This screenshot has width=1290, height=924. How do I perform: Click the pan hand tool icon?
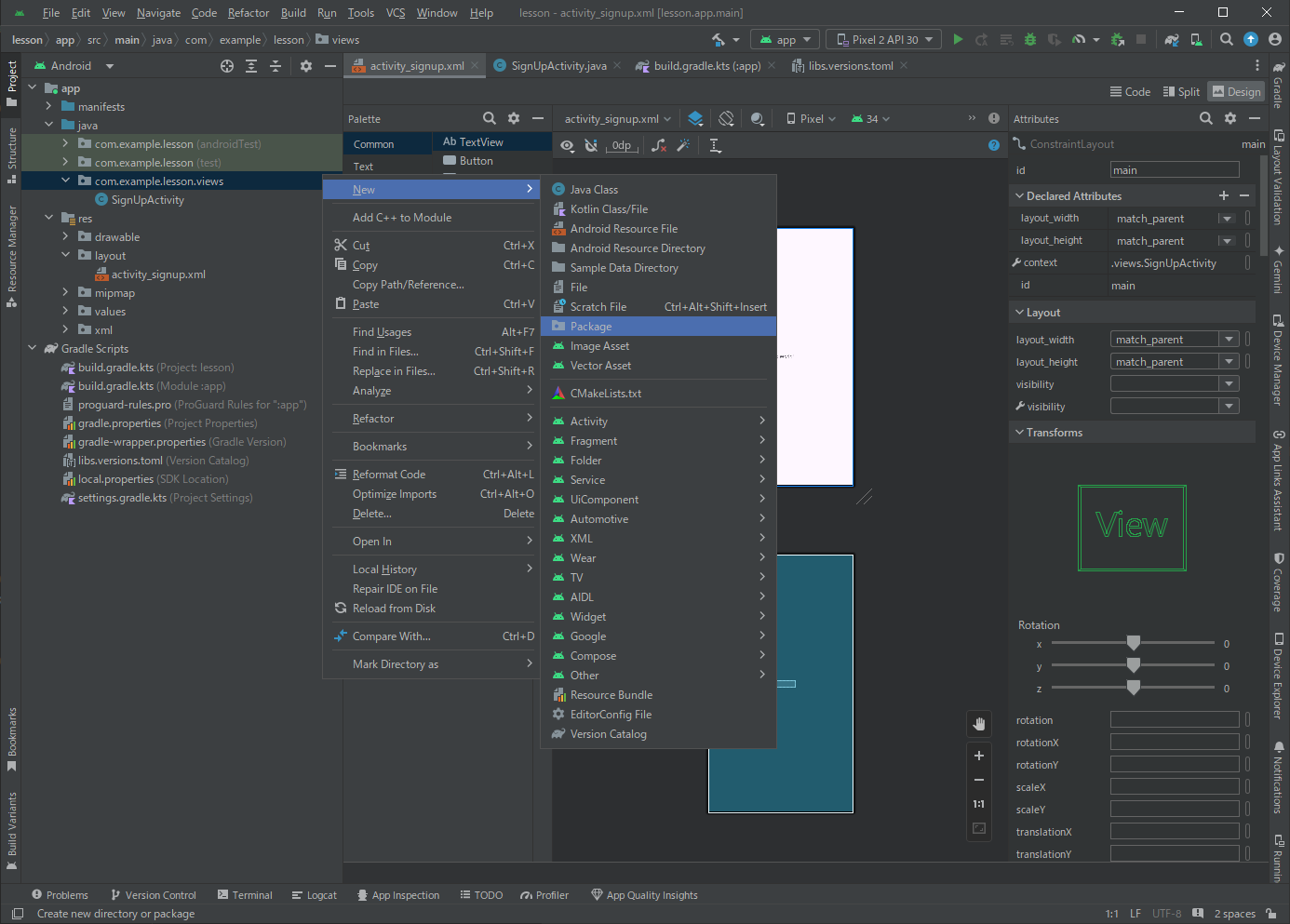[979, 724]
